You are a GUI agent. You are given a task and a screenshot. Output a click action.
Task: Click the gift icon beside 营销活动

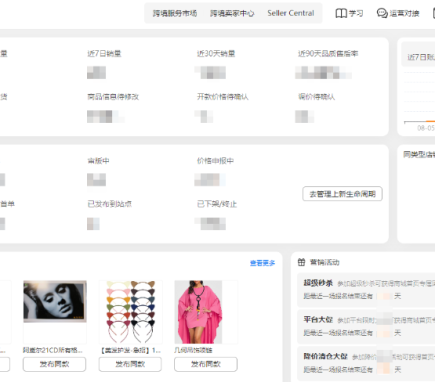[x=301, y=262]
